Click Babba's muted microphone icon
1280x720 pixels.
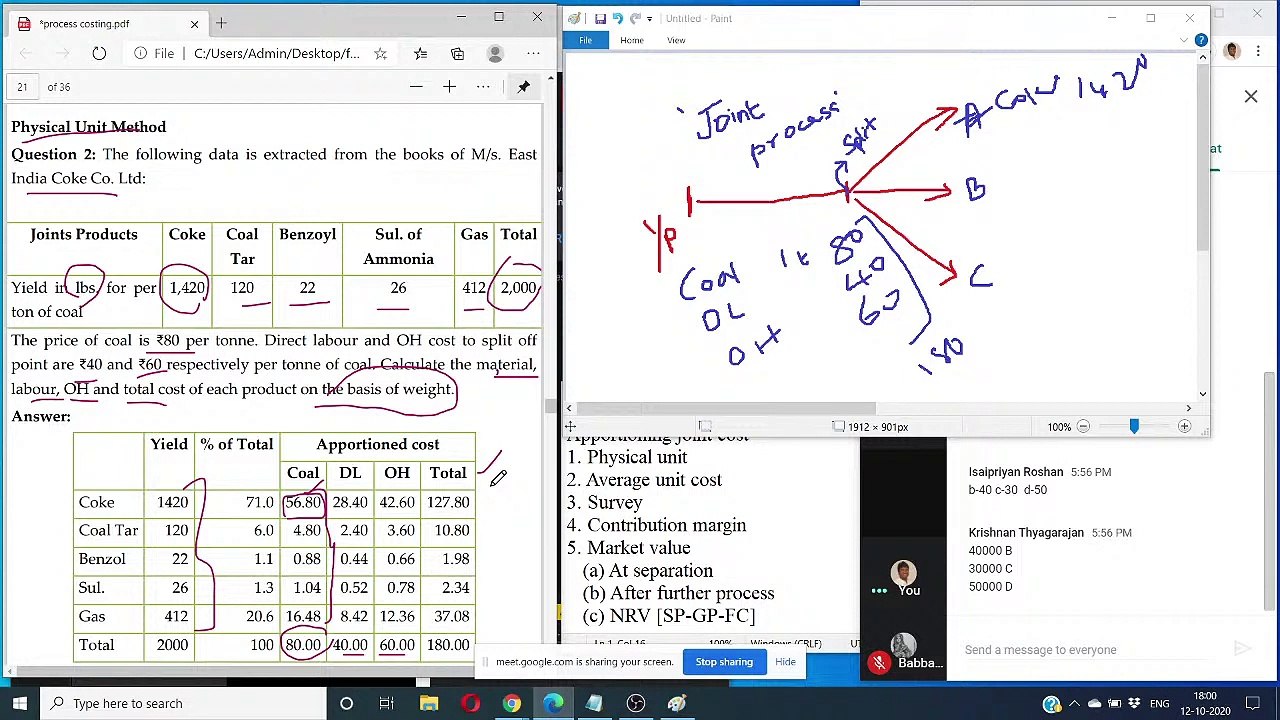coord(879,663)
